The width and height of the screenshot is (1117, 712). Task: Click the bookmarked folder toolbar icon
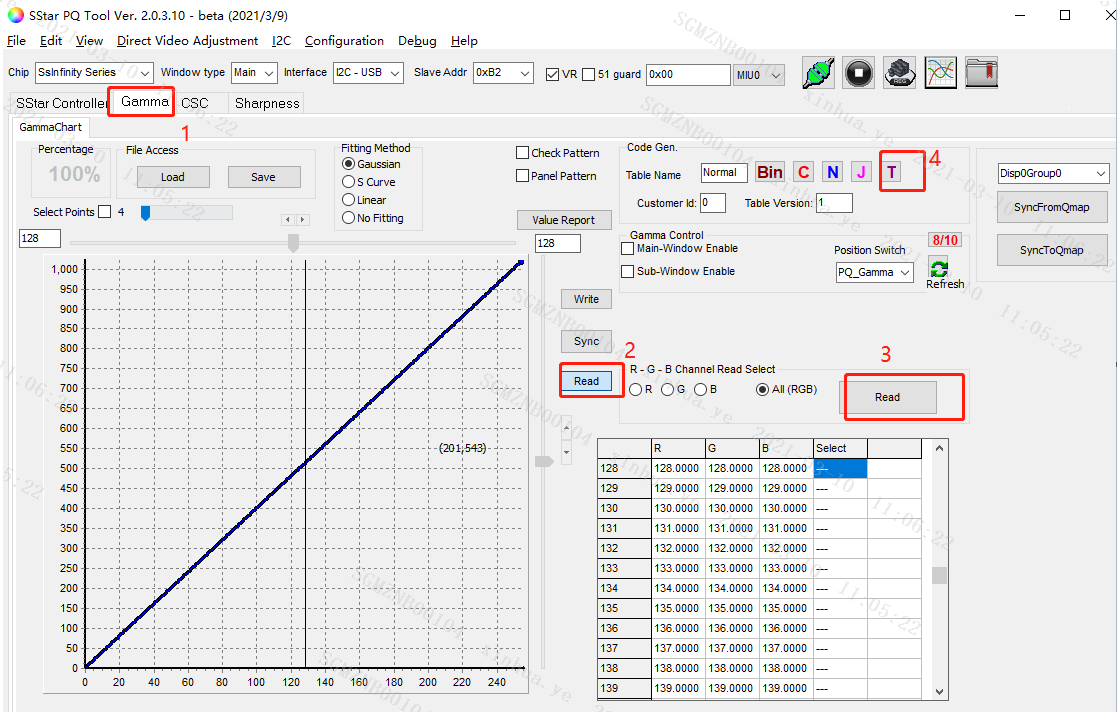click(x=981, y=73)
